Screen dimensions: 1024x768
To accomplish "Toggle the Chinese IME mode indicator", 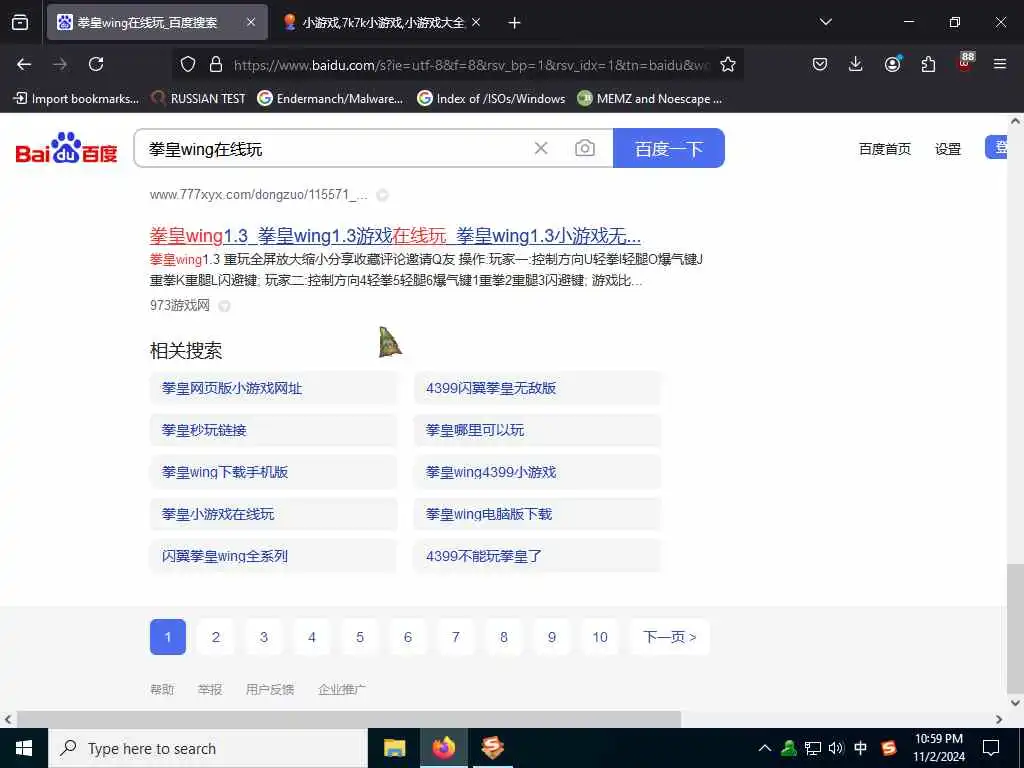I will (x=861, y=748).
